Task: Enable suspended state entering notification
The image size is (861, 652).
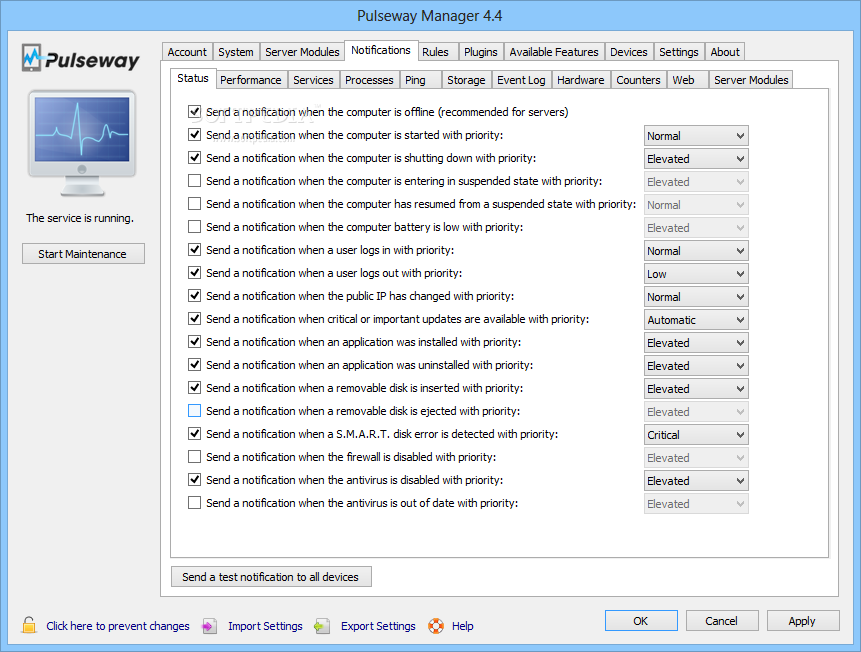Action: click(194, 181)
